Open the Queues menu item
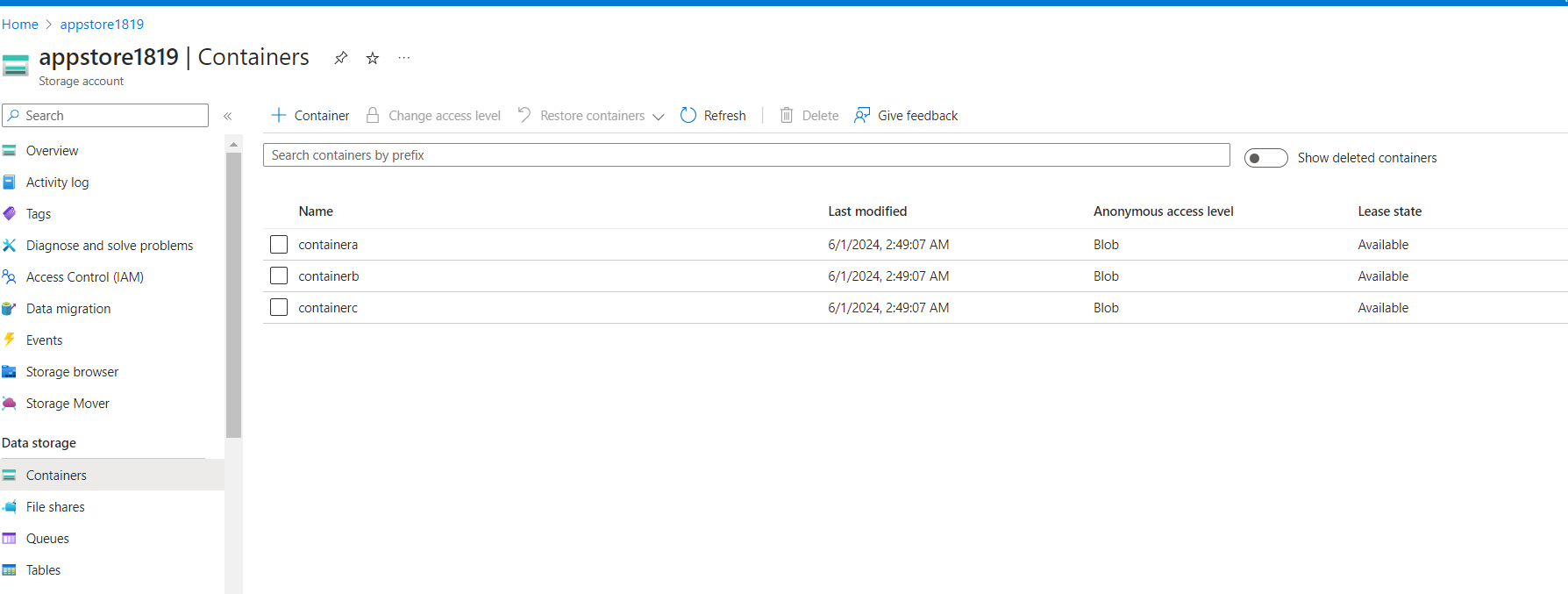This screenshot has height=594, width=1568. pos(47,539)
